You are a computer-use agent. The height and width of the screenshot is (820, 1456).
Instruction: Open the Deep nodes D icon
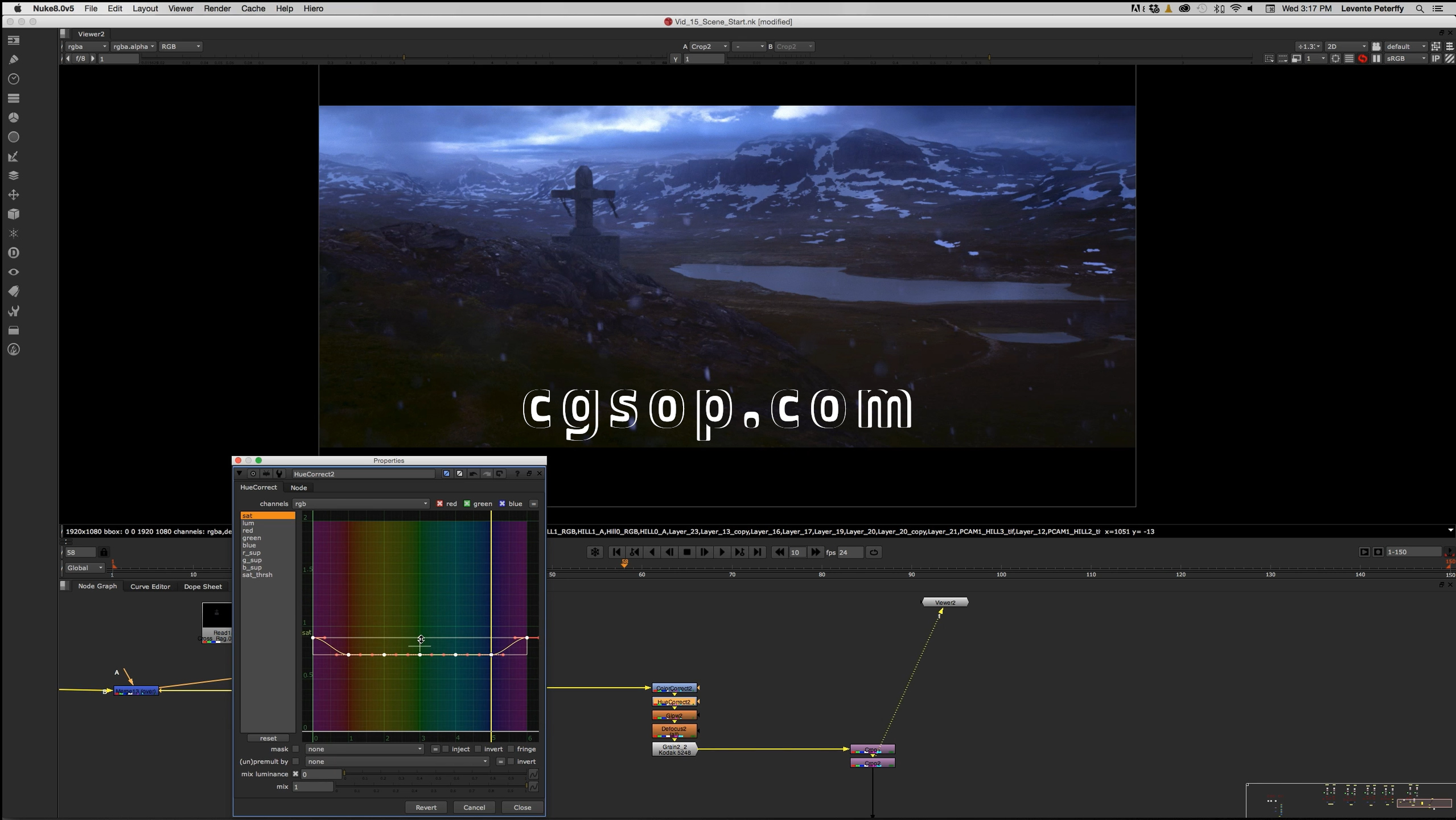coord(14,253)
